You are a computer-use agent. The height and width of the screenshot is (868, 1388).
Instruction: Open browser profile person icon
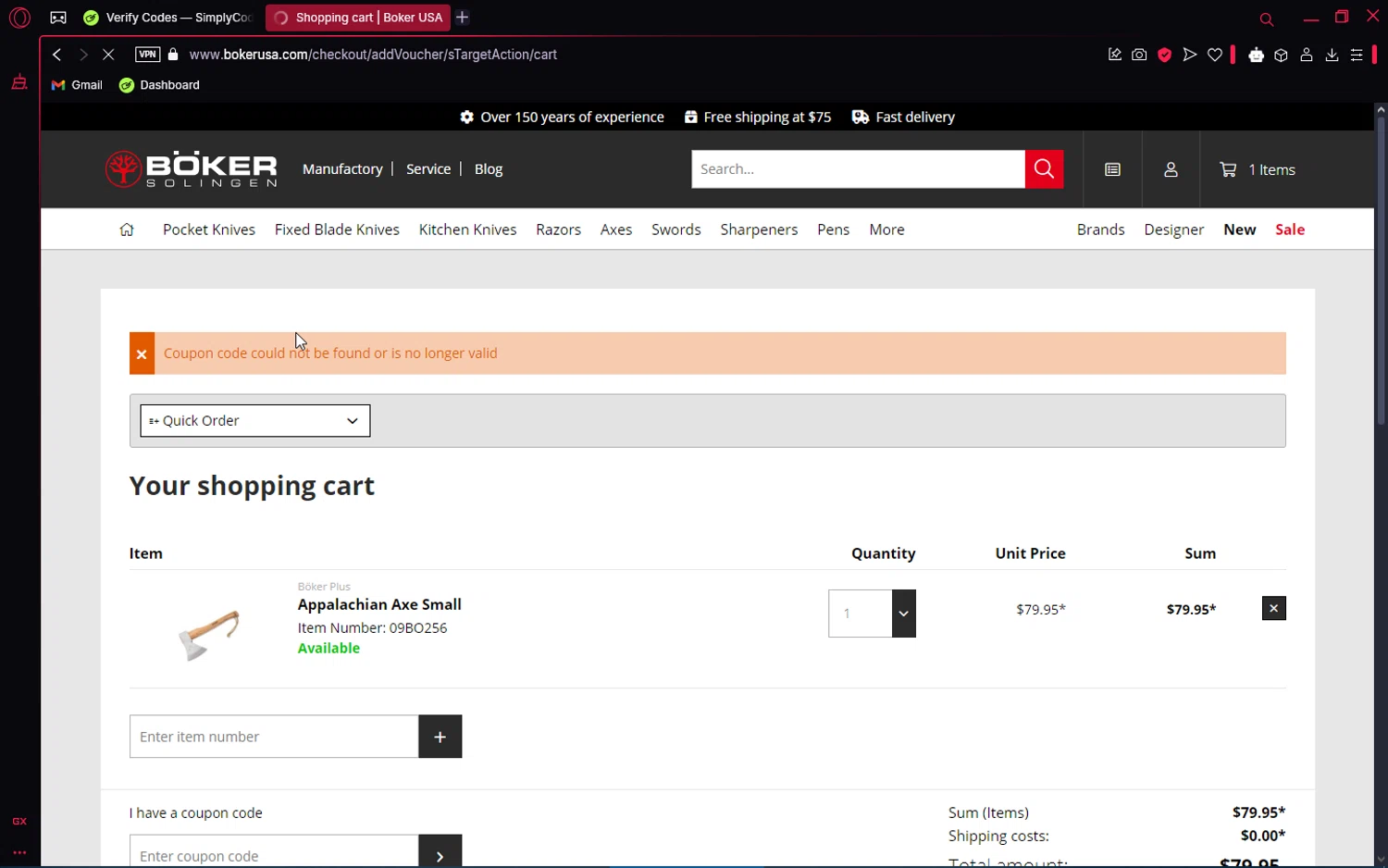click(x=1307, y=55)
